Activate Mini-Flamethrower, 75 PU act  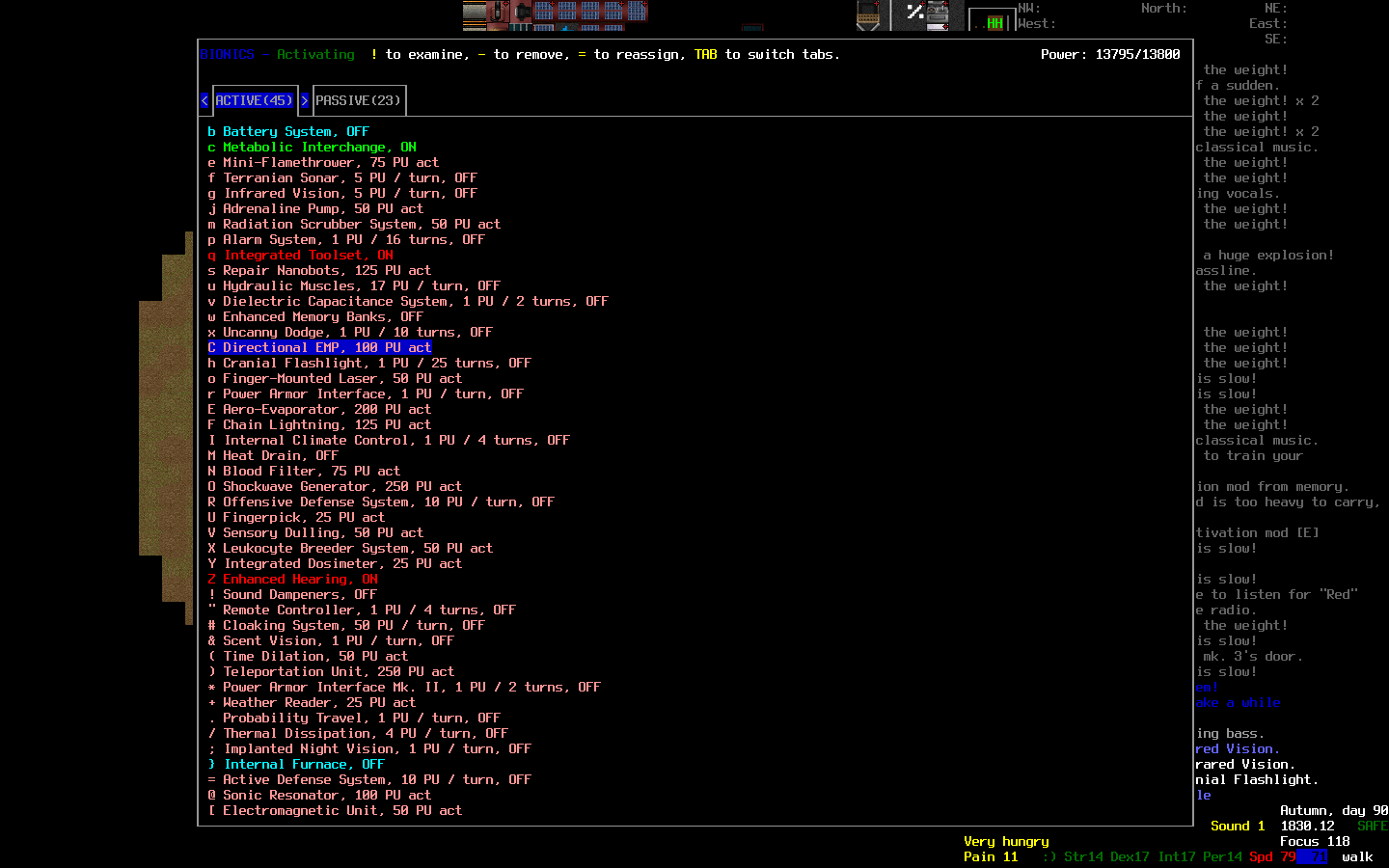(x=323, y=162)
